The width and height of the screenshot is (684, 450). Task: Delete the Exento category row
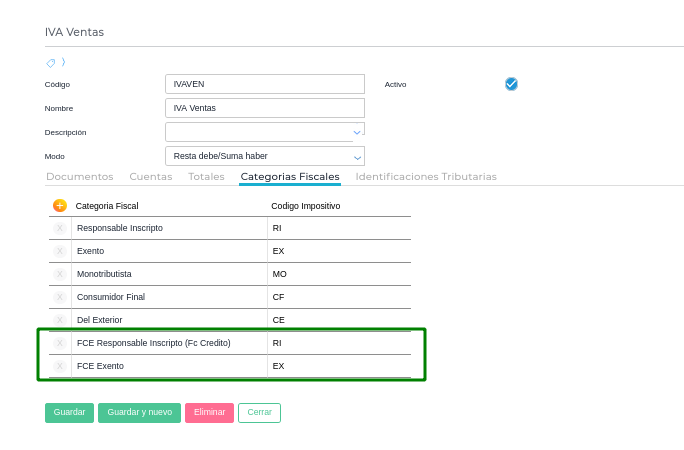60,251
